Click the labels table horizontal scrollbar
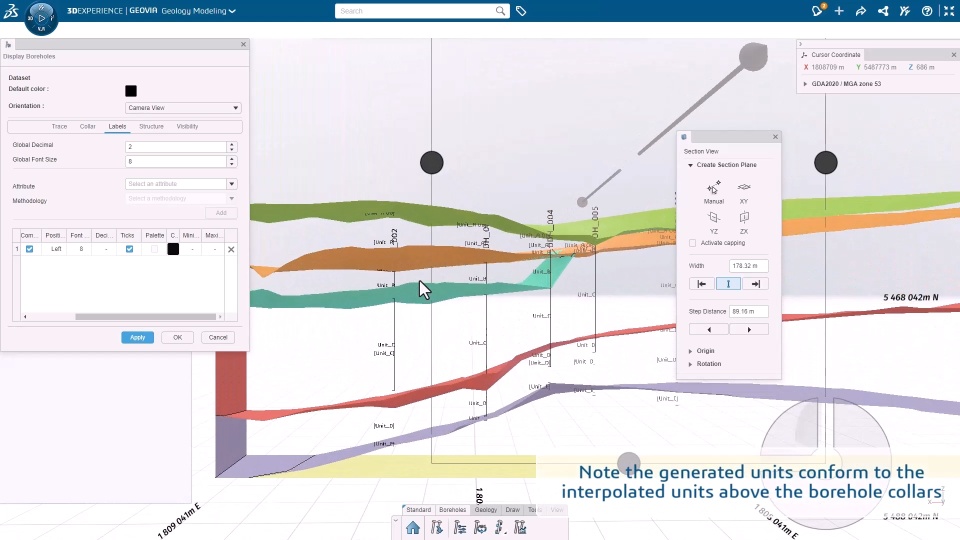 (x=146, y=317)
